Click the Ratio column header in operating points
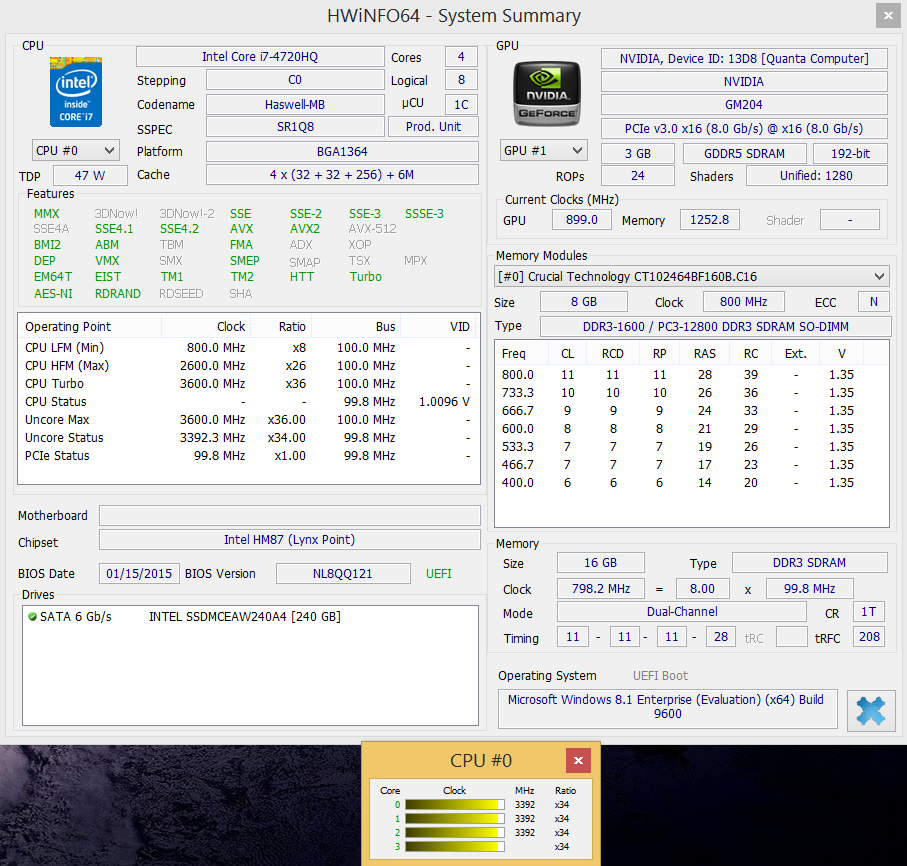 (281, 327)
